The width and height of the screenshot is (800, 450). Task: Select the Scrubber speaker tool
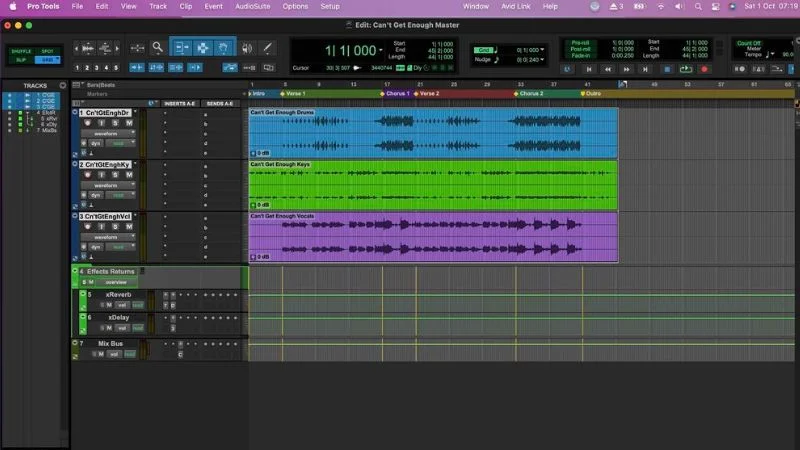coord(247,48)
